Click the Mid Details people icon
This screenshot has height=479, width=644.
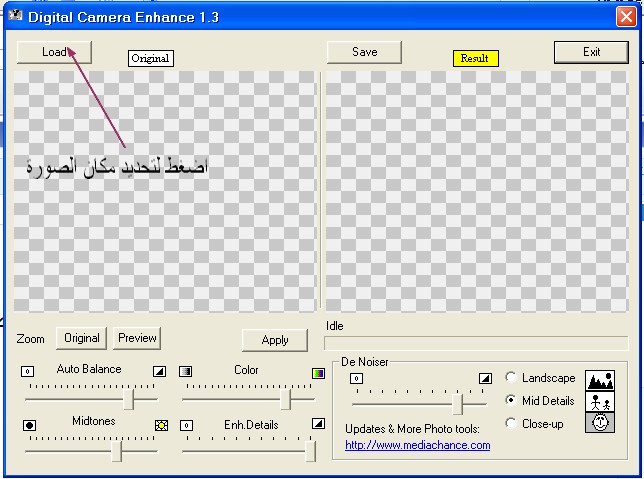point(600,402)
